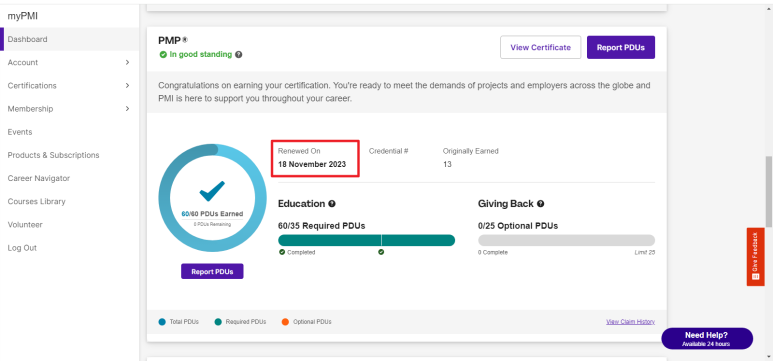Click the teal Required PDUs legend dot
This screenshot has height=361, width=773.
point(218,322)
